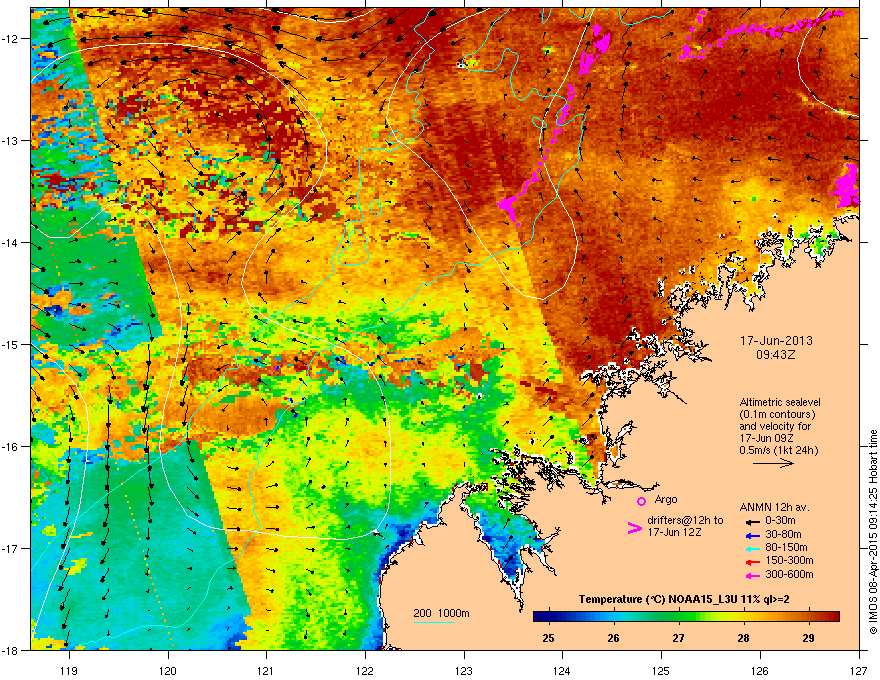Click the cyan 80-150m arrow legend symbol
Viewport: 880px width, 680px height.
pos(753,548)
